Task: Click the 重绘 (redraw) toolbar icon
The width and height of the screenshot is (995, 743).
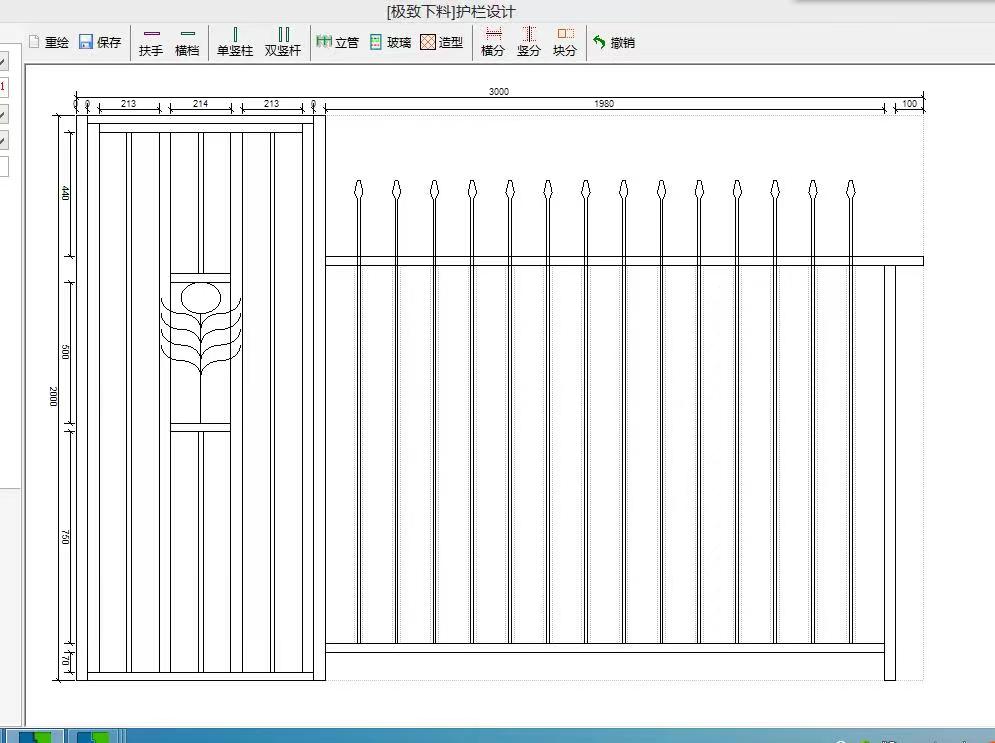Action: 49,42
